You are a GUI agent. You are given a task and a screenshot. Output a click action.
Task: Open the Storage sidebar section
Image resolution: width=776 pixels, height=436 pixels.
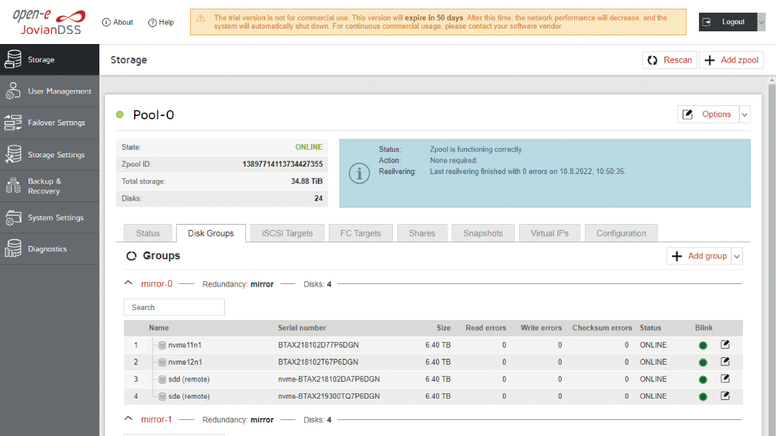click(49, 59)
